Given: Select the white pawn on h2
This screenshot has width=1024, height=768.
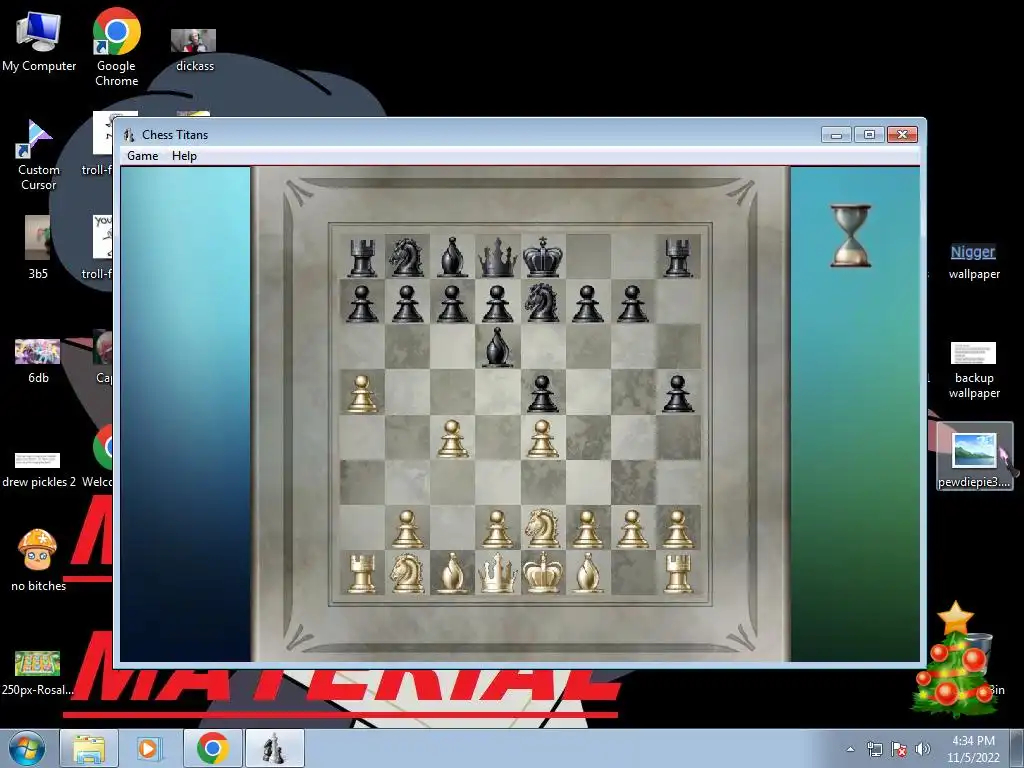Looking at the screenshot, I should 678,528.
